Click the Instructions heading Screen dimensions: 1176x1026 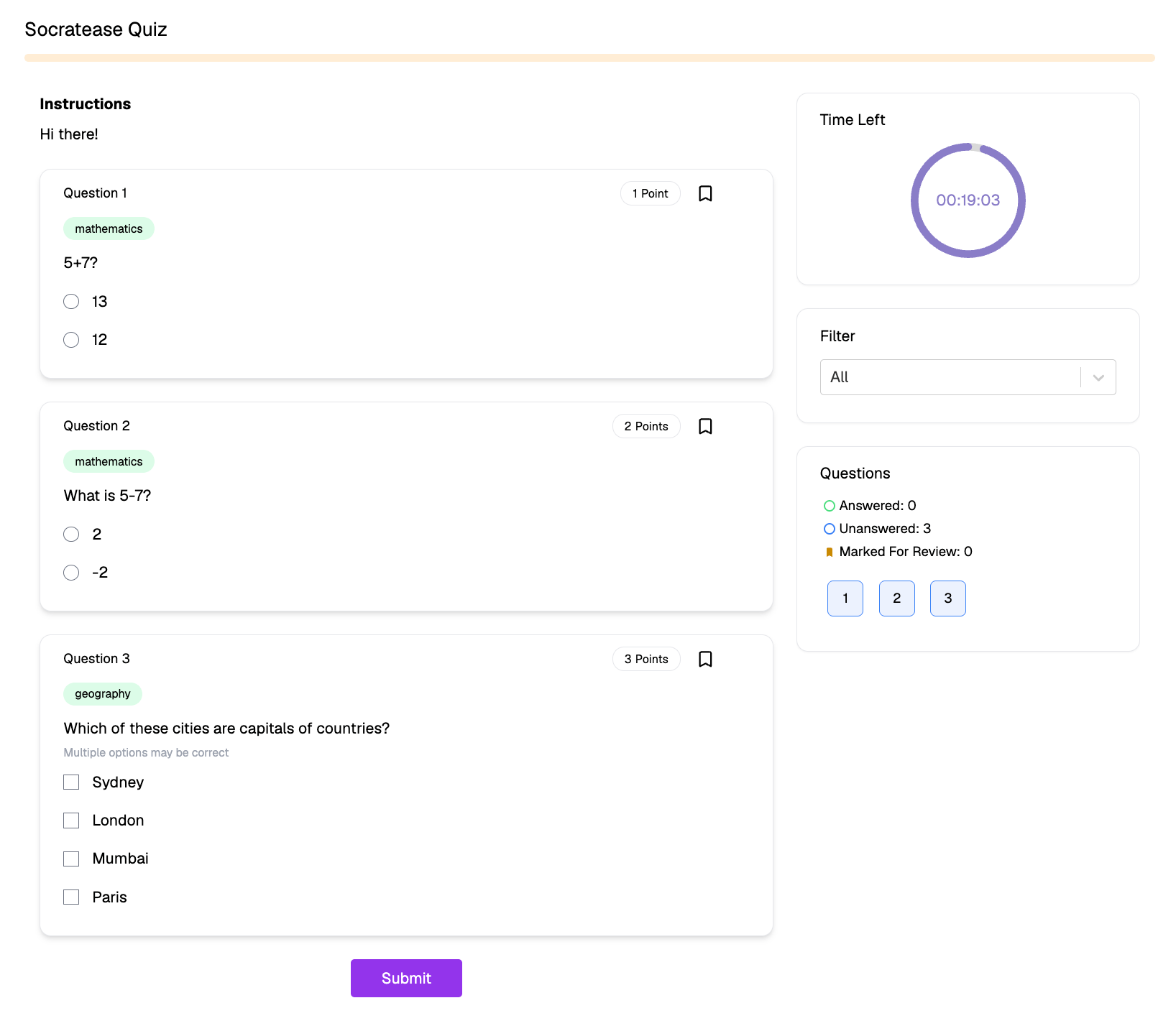pyautogui.click(x=86, y=104)
